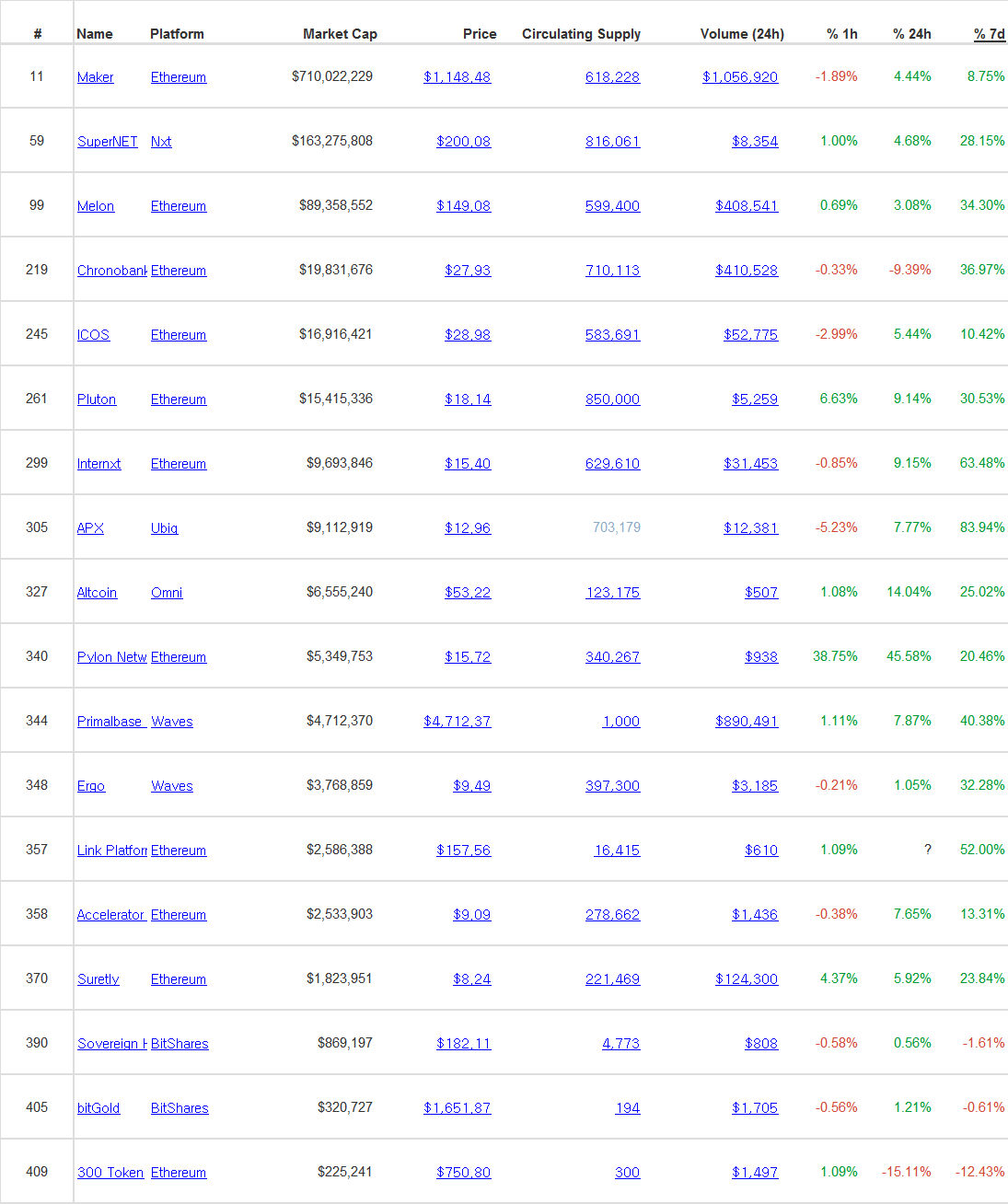The height and width of the screenshot is (1204, 1008).
Task: Select Maker market cap $710,022,229
Action: click(x=332, y=76)
